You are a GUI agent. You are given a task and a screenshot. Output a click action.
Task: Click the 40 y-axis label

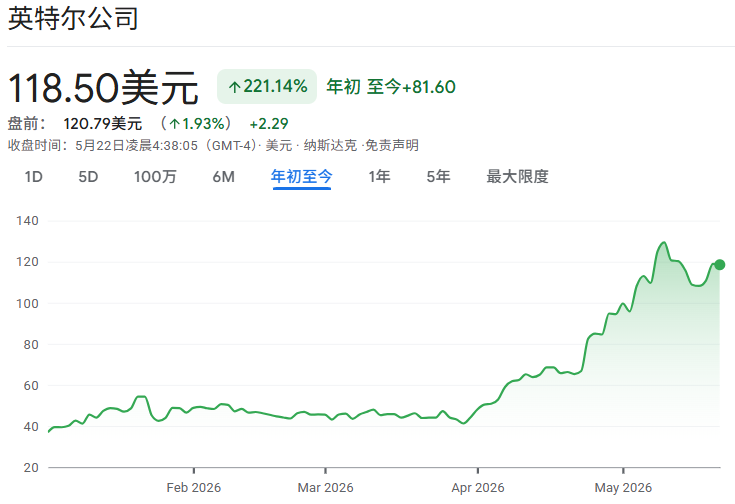[30, 427]
